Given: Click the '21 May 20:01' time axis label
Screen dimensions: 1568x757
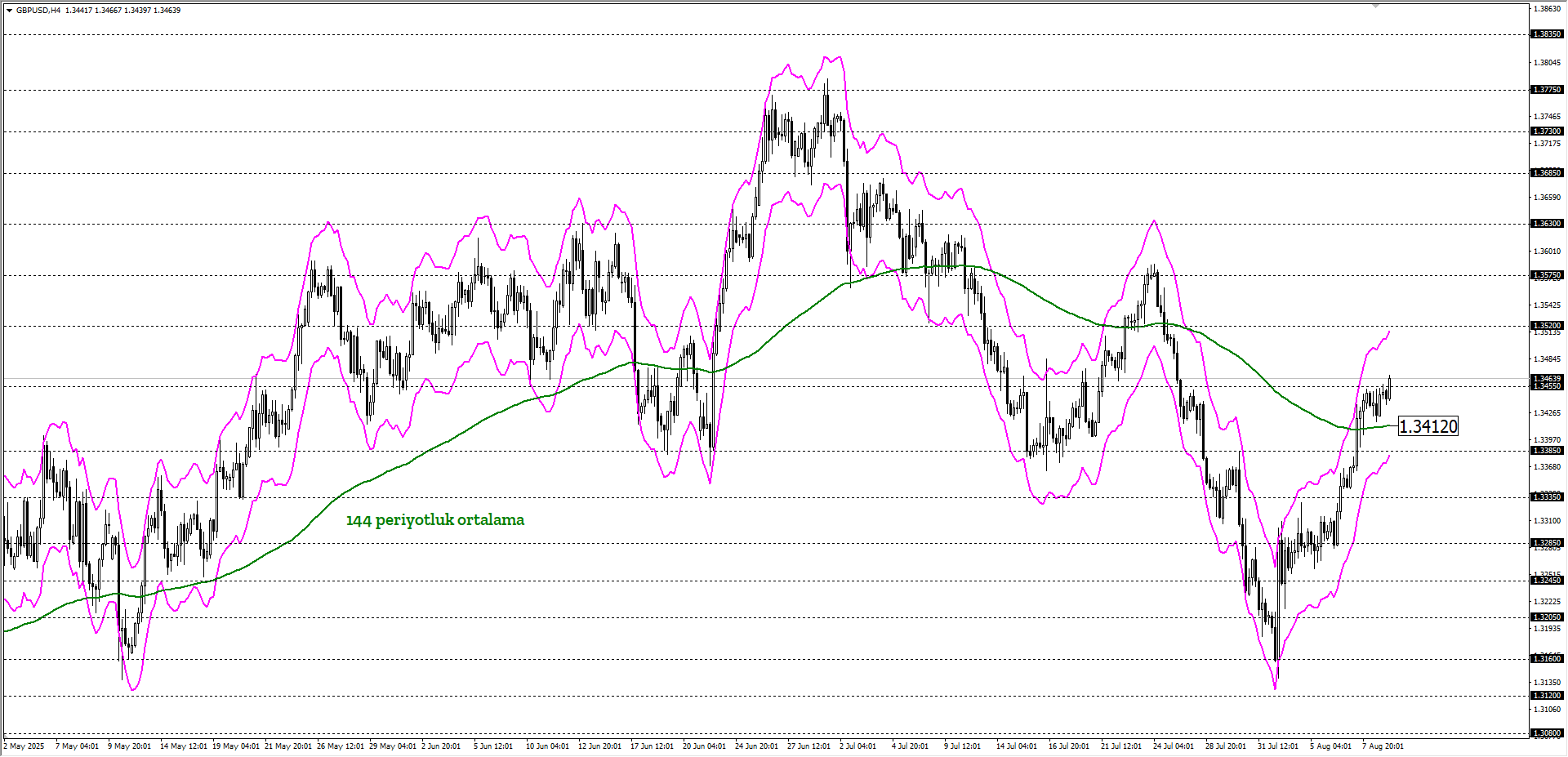Looking at the screenshot, I should [x=288, y=746].
